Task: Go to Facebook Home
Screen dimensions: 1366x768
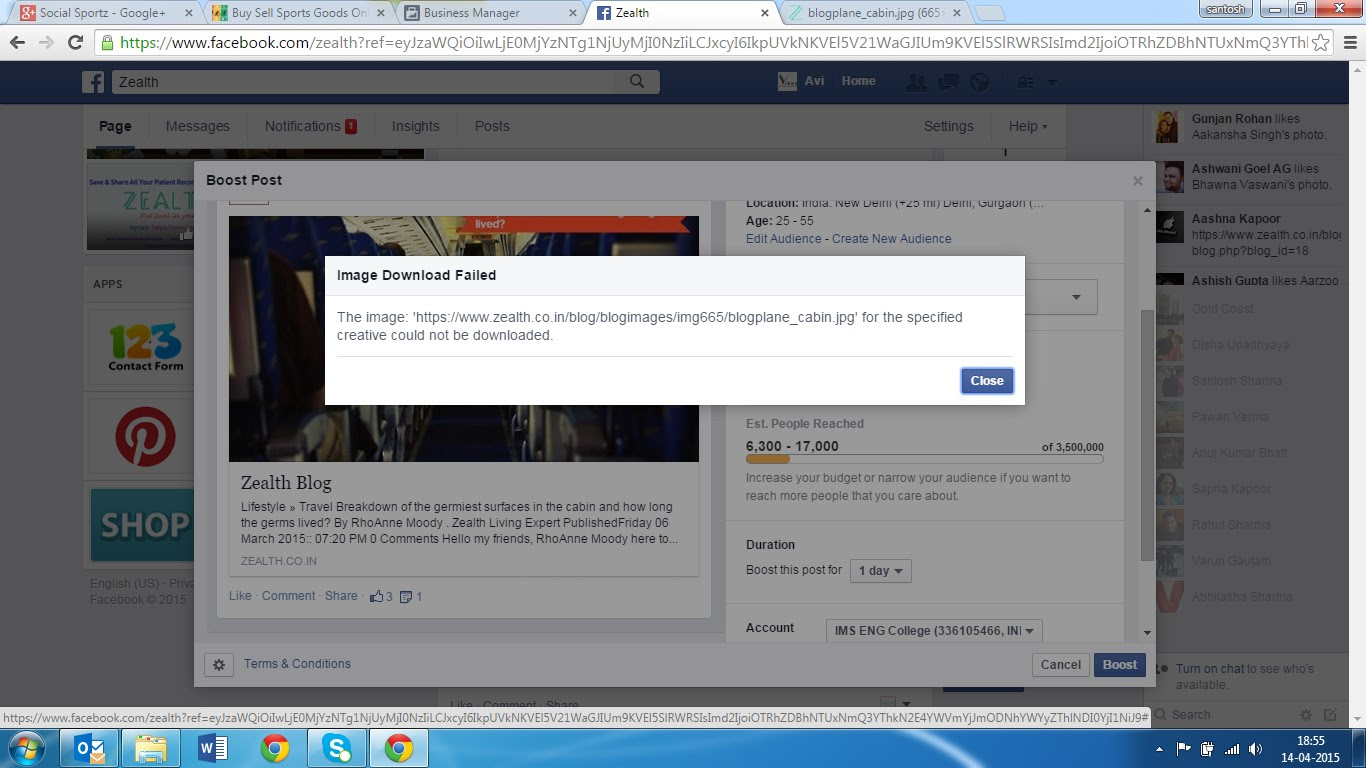Action: click(x=858, y=81)
